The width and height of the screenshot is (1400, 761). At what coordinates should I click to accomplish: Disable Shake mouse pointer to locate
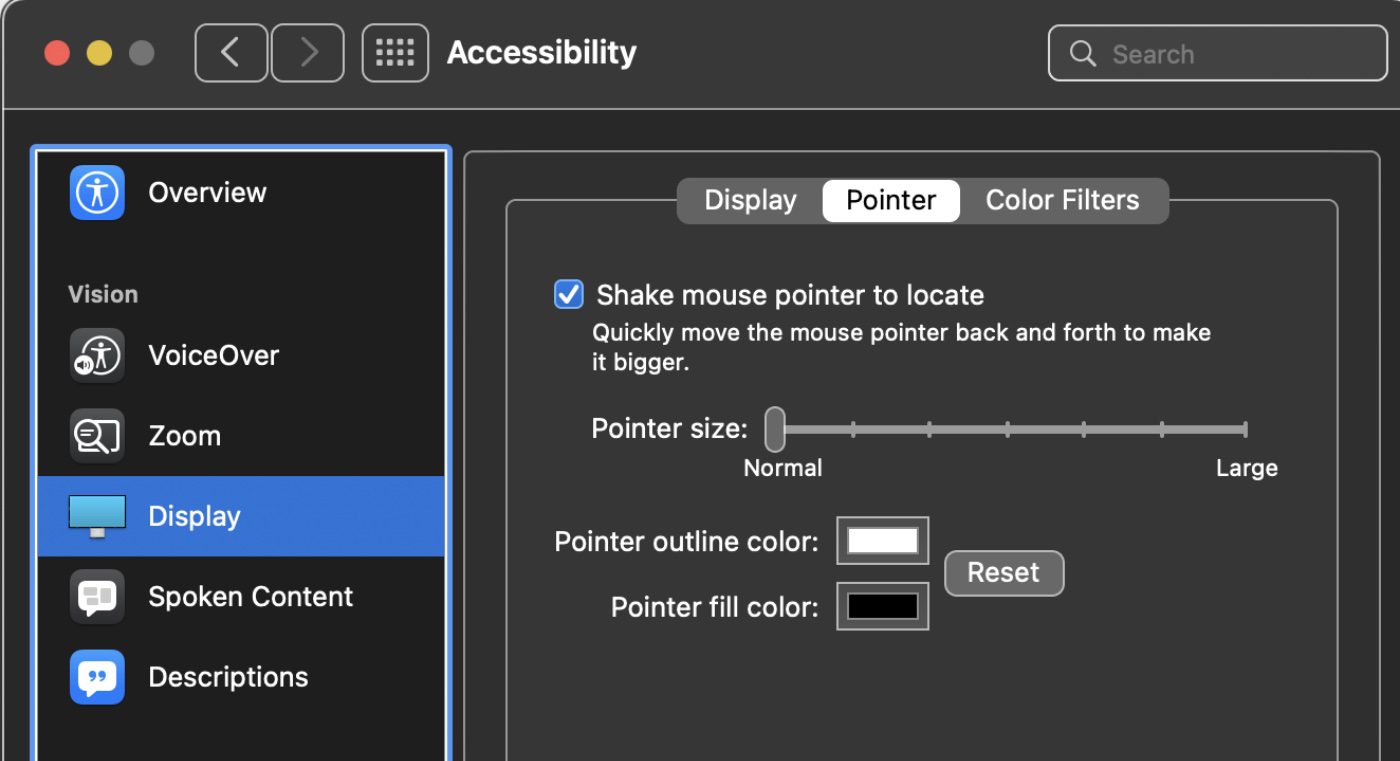pos(569,295)
